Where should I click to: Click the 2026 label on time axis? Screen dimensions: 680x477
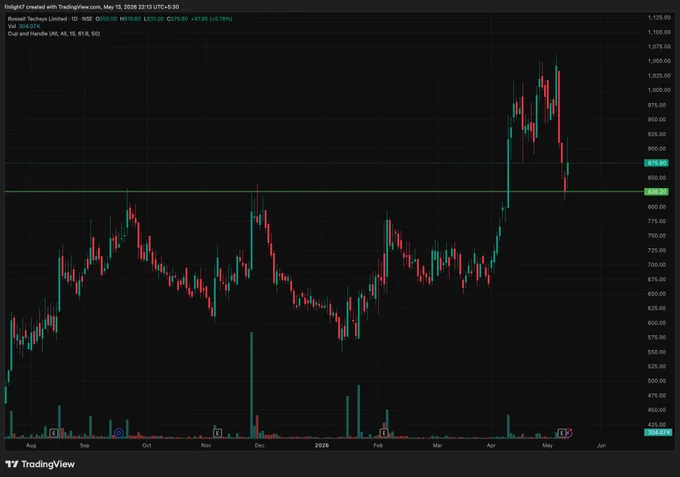(x=322, y=445)
